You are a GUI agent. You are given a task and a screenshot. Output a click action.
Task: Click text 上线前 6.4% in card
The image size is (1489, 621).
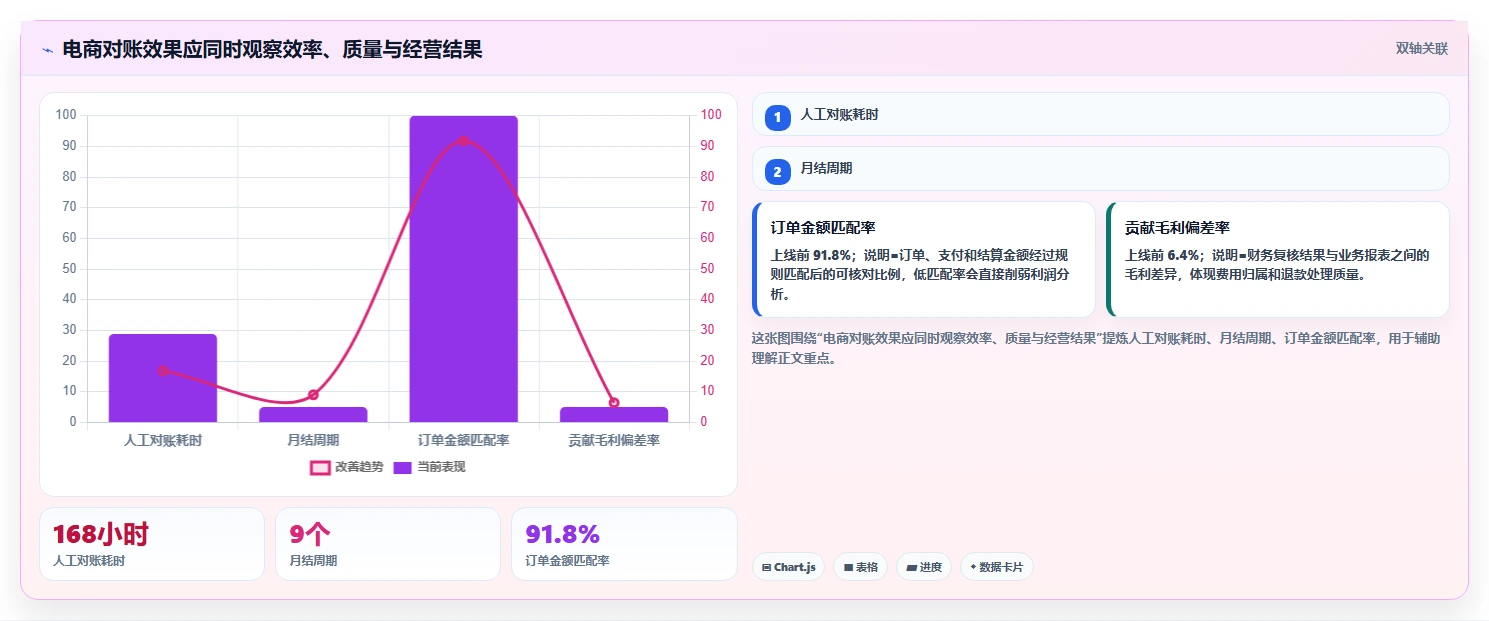(1163, 255)
